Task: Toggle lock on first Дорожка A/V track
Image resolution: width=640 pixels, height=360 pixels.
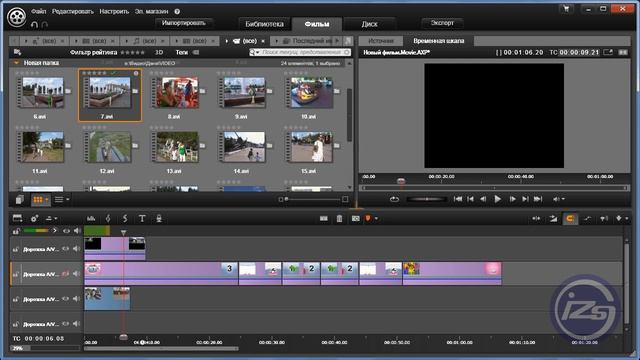Action: (16, 249)
